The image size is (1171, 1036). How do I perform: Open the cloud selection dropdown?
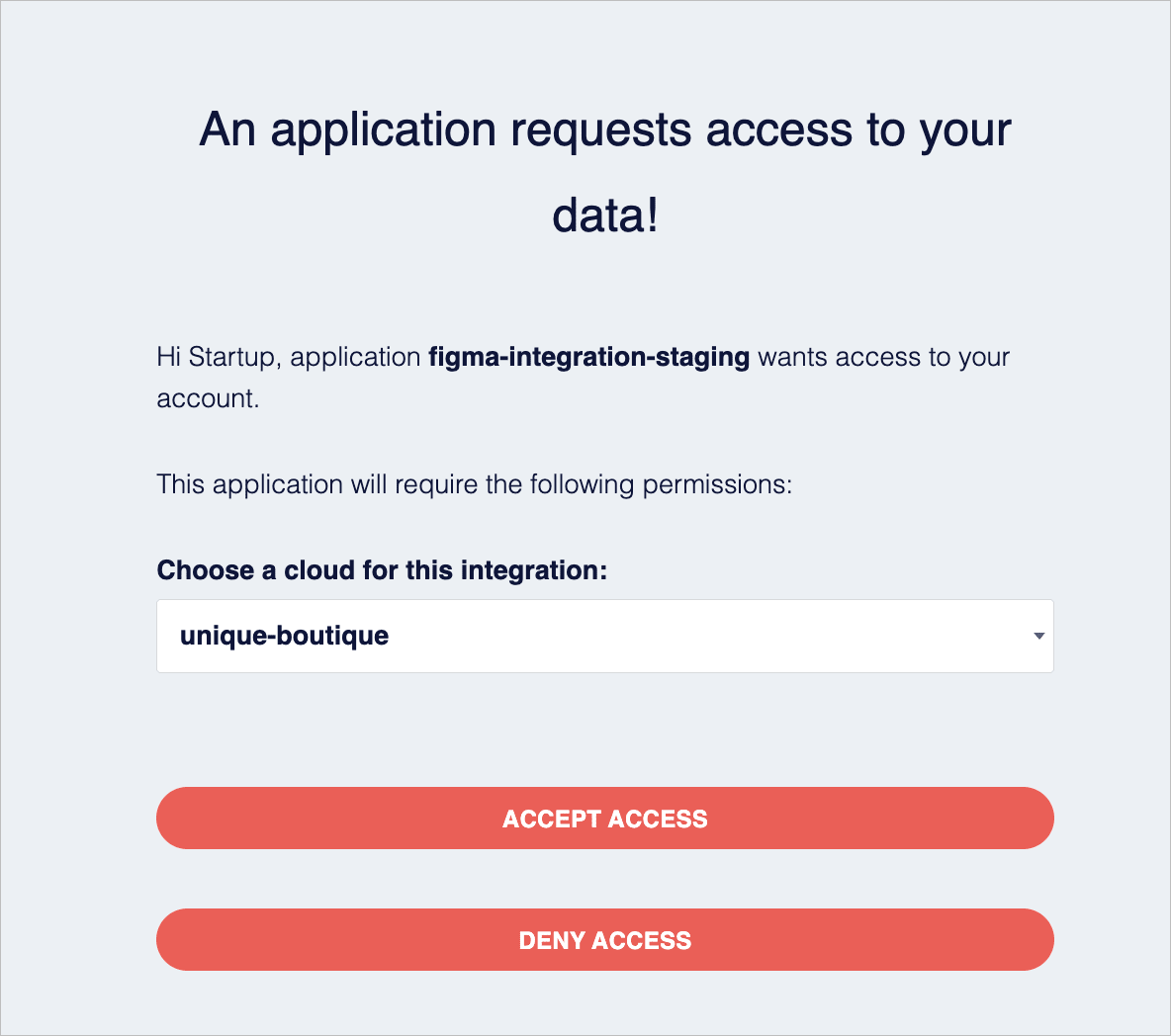coord(604,636)
